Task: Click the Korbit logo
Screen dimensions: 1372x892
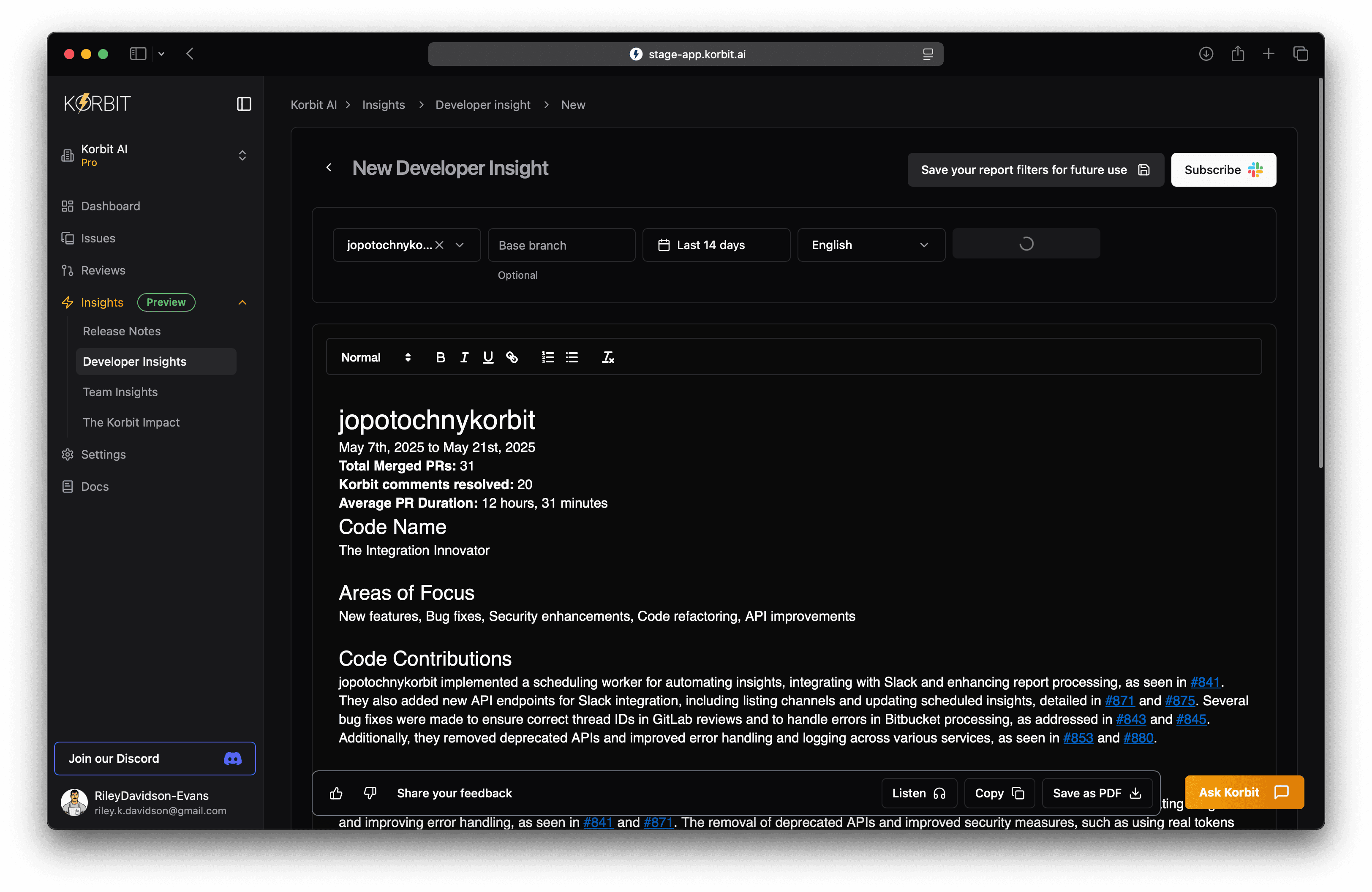Action: tap(97, 104)
